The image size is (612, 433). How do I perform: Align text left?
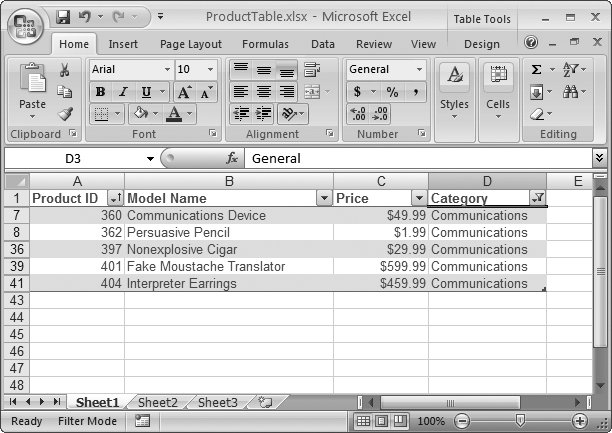point(241,92)
